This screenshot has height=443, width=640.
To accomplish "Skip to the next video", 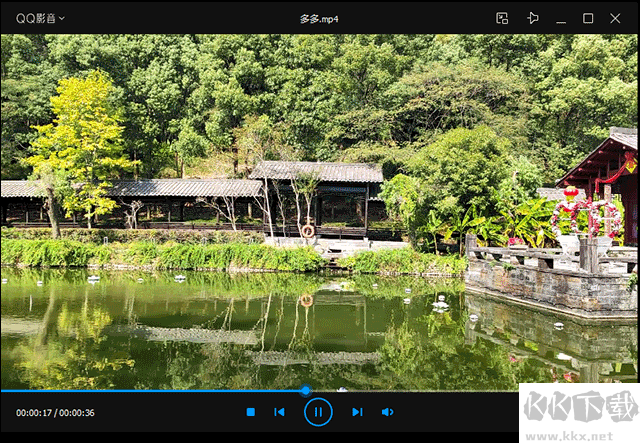I will coord(356,412).
